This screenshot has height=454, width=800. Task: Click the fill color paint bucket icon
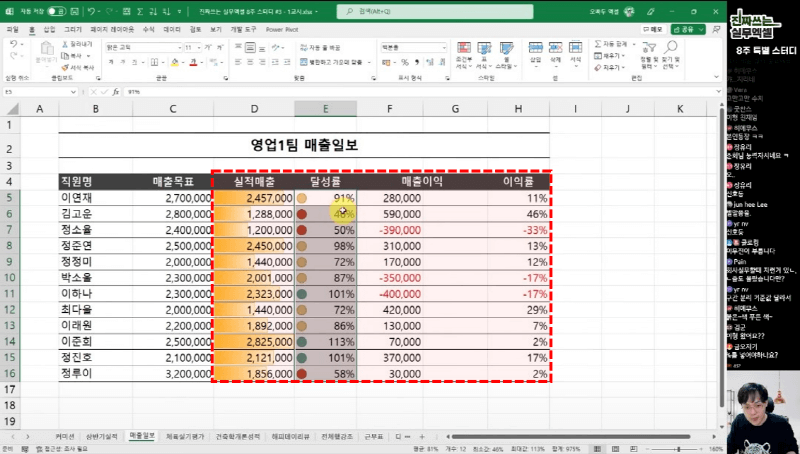pos(174,62)
